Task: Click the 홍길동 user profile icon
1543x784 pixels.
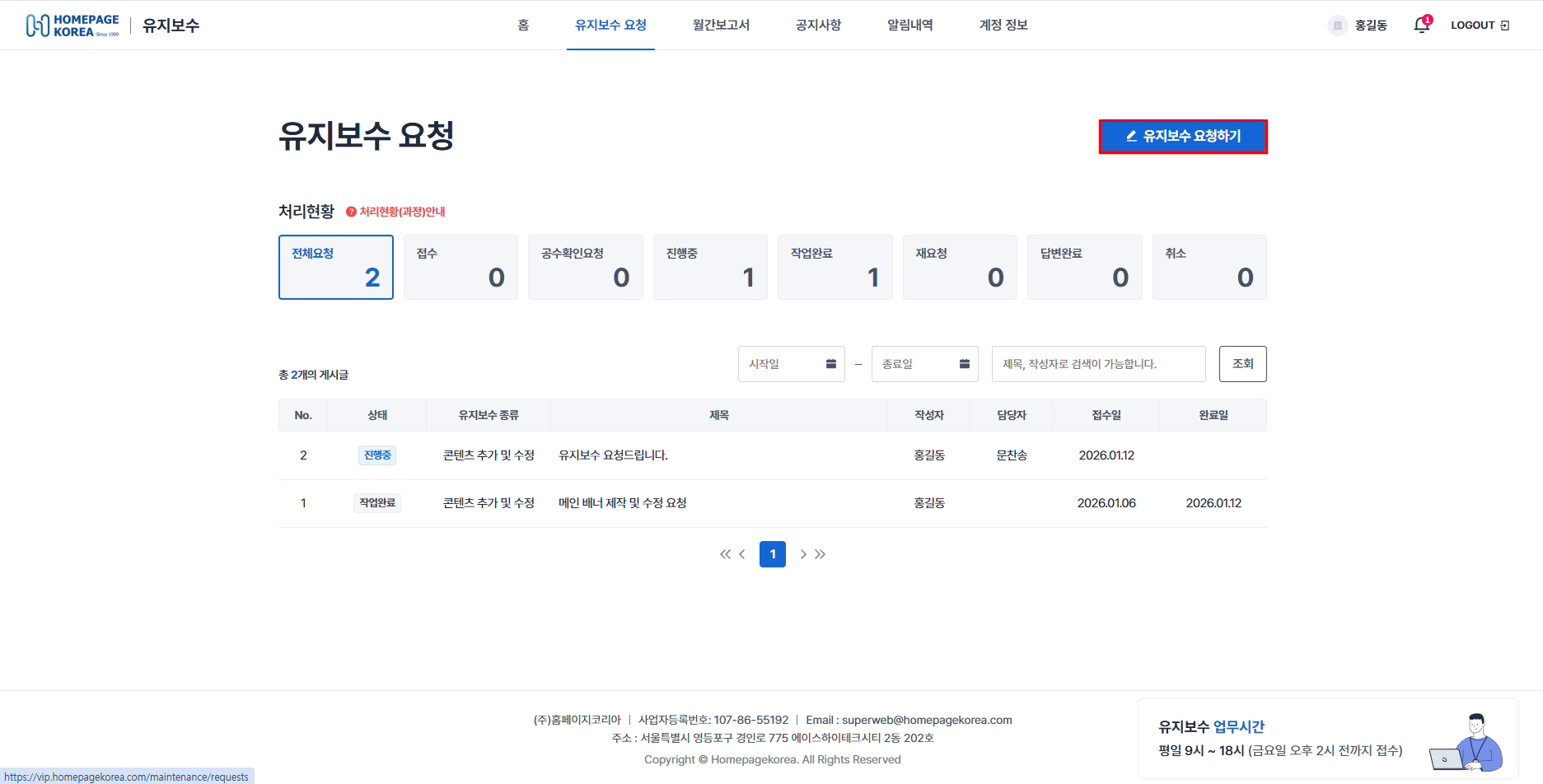Action: pos(1335,25)
